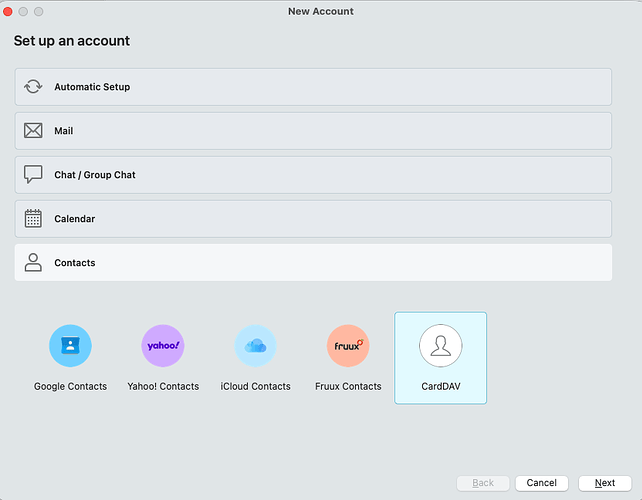Click the Contacts person icon
Image resolution: width=642 pixels, height=500 pixels.
(33, 263)
